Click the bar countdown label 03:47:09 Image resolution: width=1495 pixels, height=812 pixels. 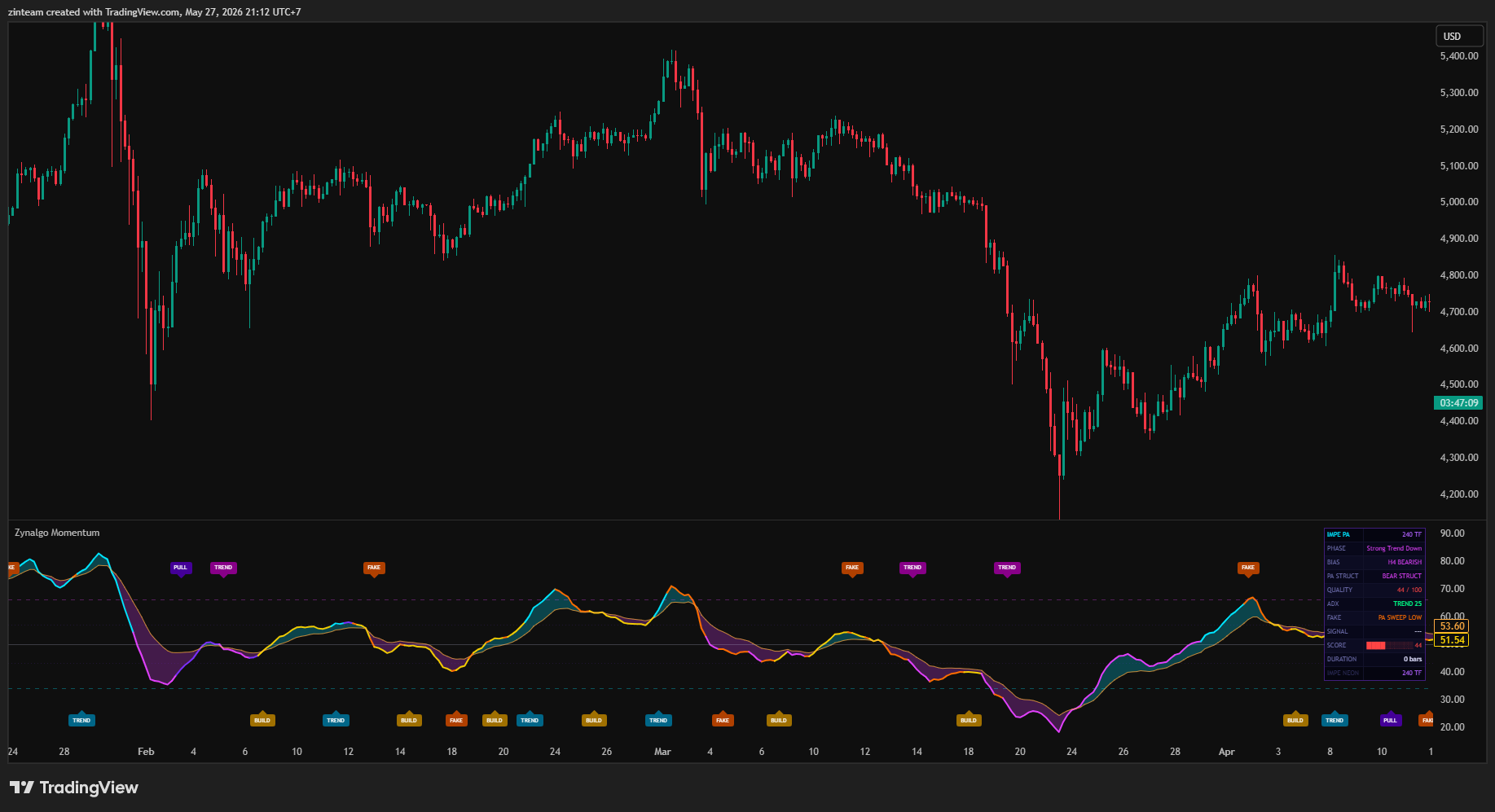(x=1458, y=403)
